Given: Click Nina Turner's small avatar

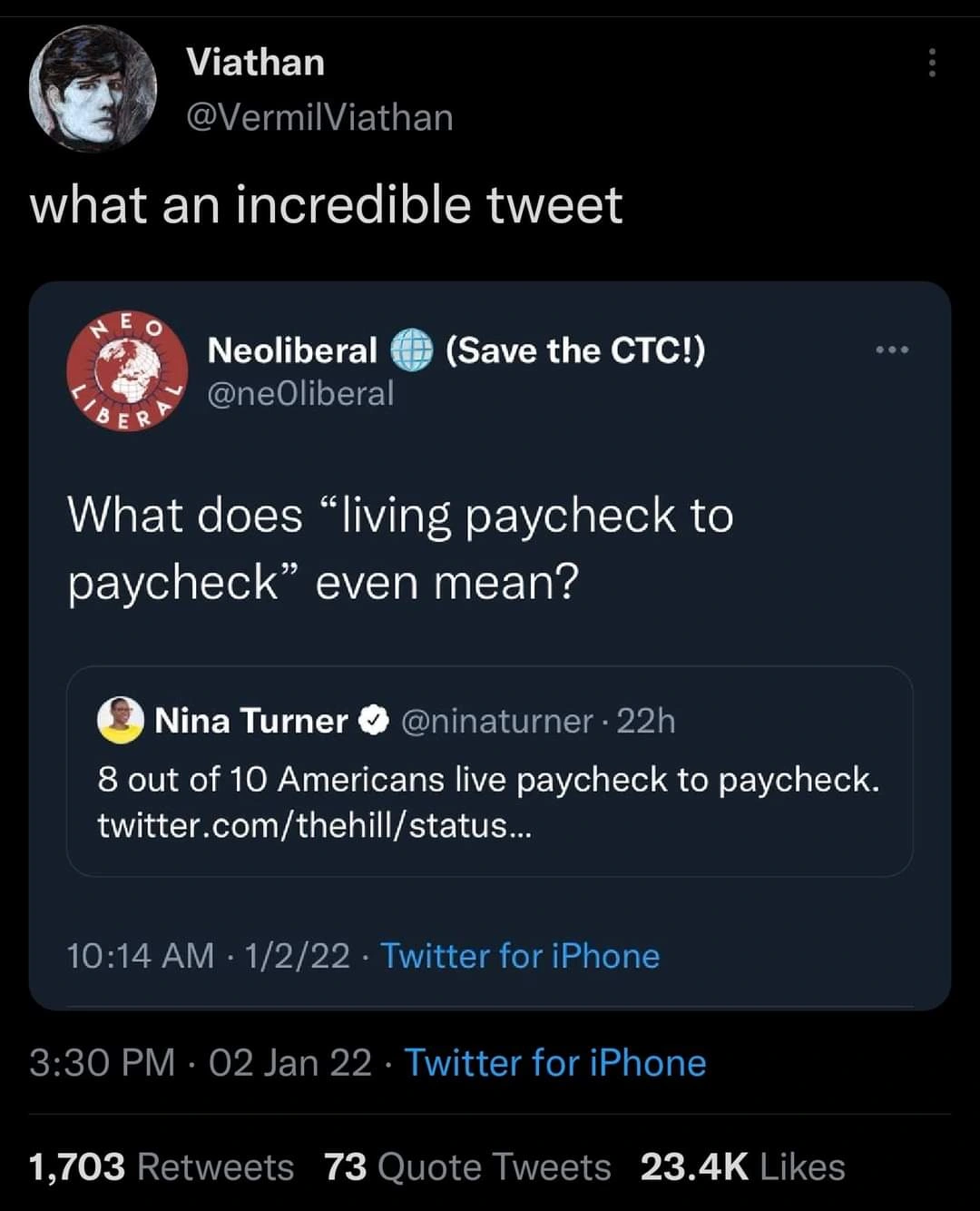Looking at the screenshot, I should tap(121, 721).
